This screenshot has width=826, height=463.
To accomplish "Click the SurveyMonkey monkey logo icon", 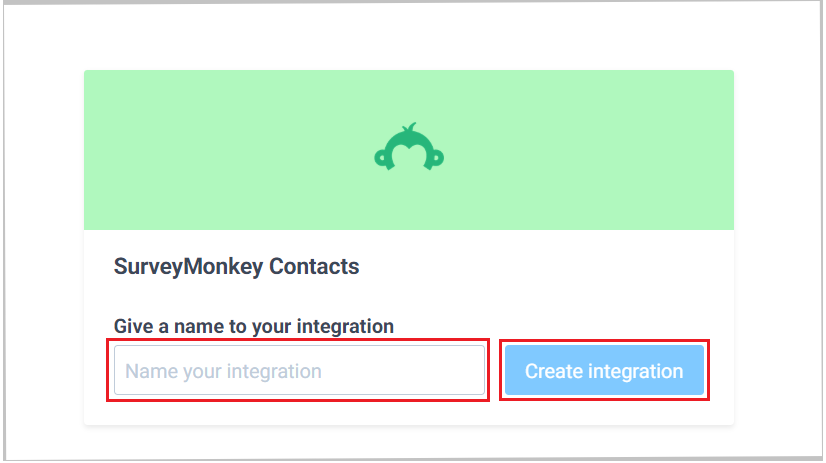I will [409, 148].
